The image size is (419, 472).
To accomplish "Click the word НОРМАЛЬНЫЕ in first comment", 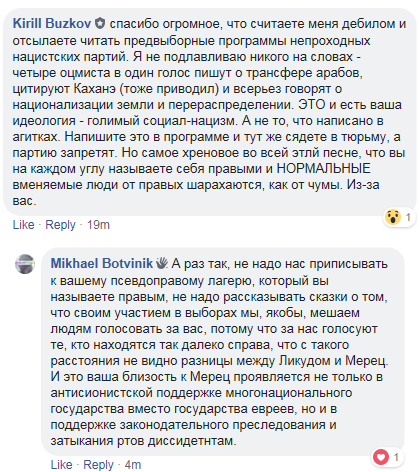I will point(324,168).
